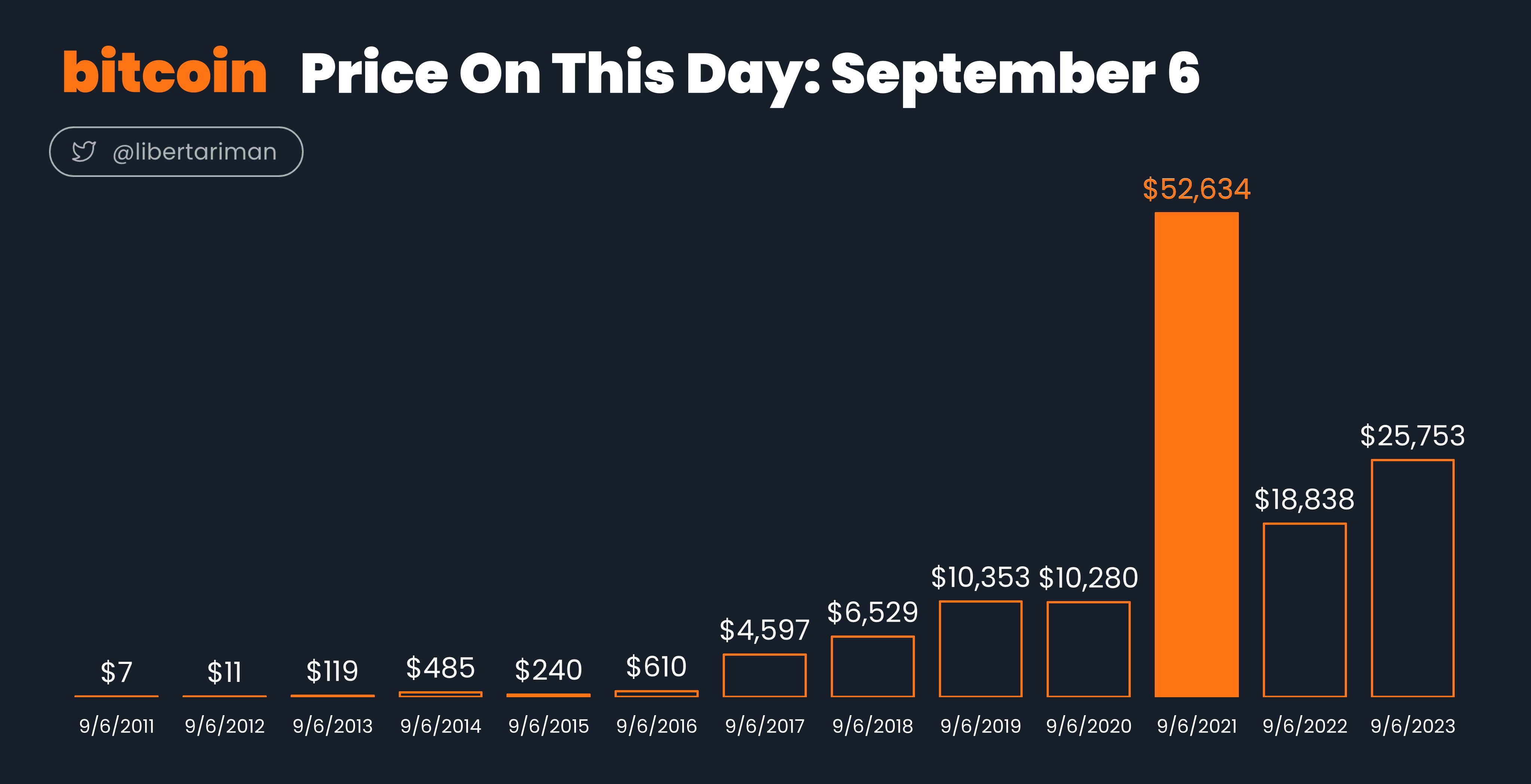Select the 9/6/2023 outlined bar

pyautogui.click(x=1412, y=578)
